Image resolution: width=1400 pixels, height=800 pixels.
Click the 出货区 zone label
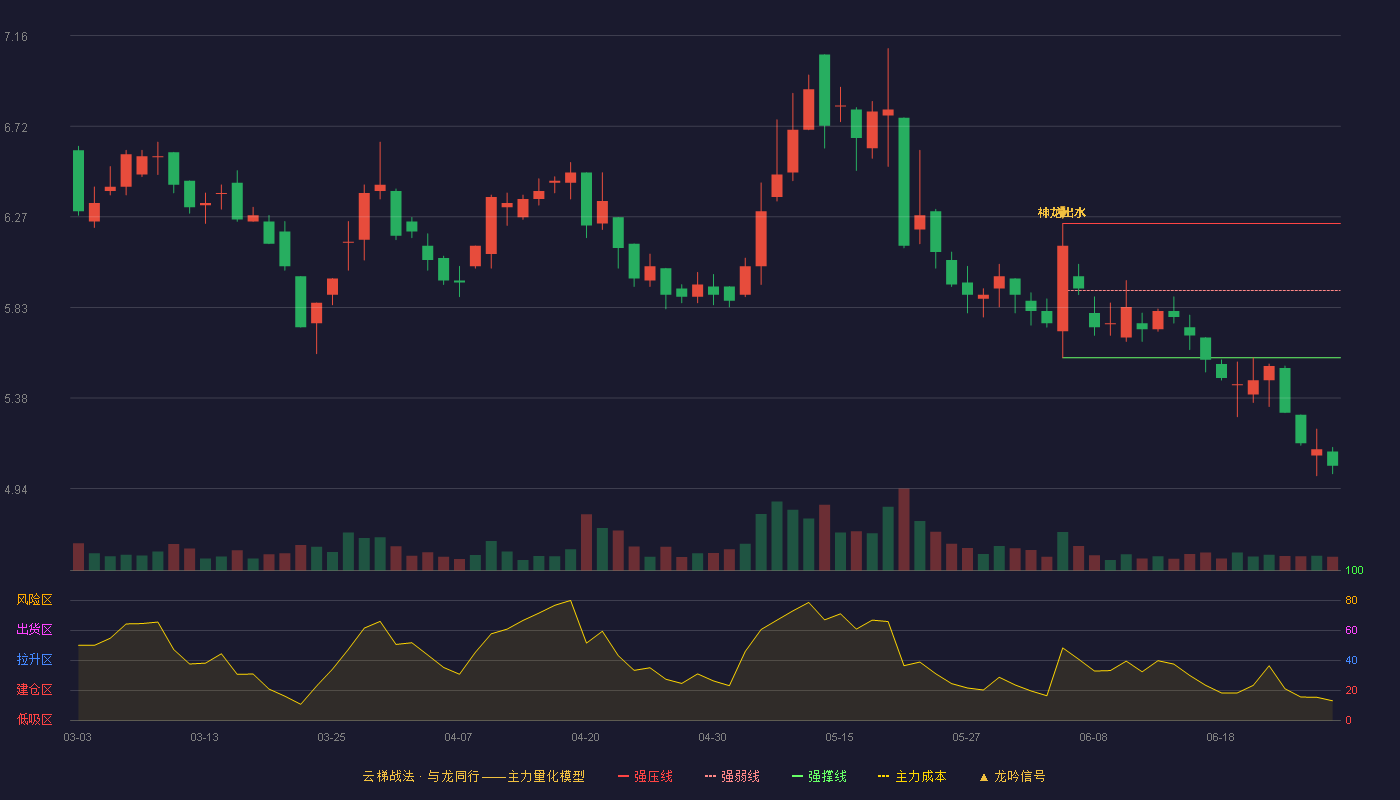point(34,630)
